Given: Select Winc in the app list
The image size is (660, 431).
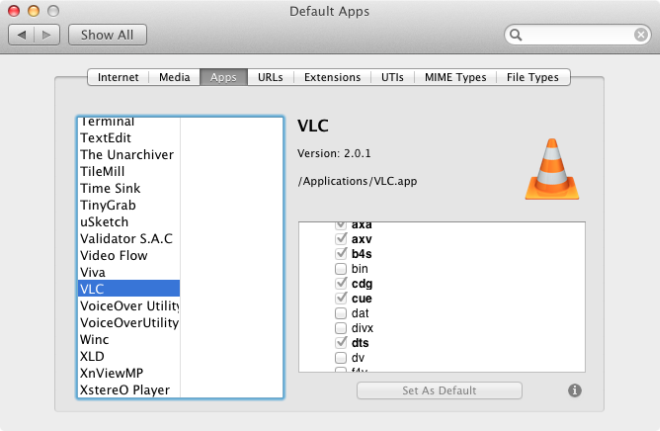Looking at the screenshot, I should pyautogui.click(x=129, y=339).
